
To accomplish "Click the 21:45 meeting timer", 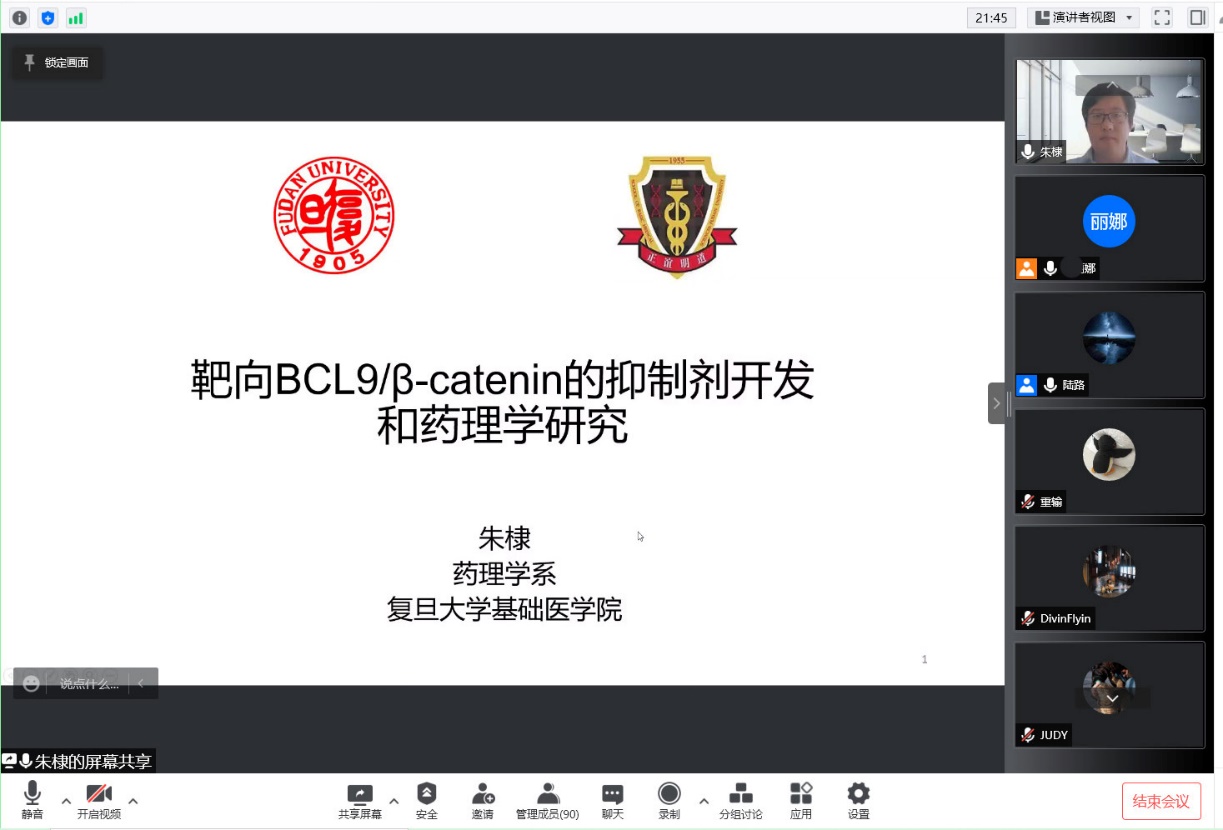I will 991,18.
